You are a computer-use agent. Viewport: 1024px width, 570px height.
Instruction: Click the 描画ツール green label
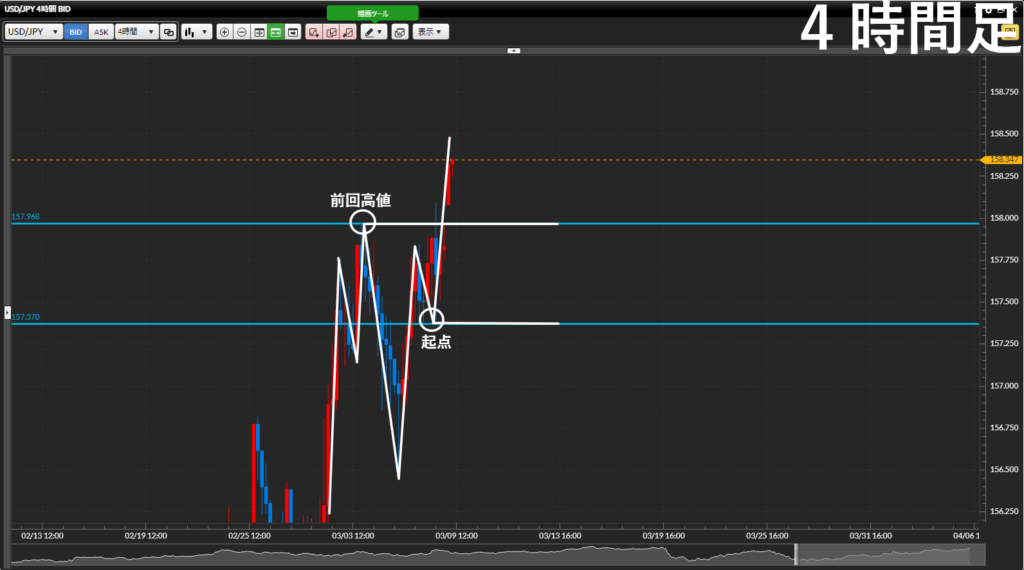[372, 13]
